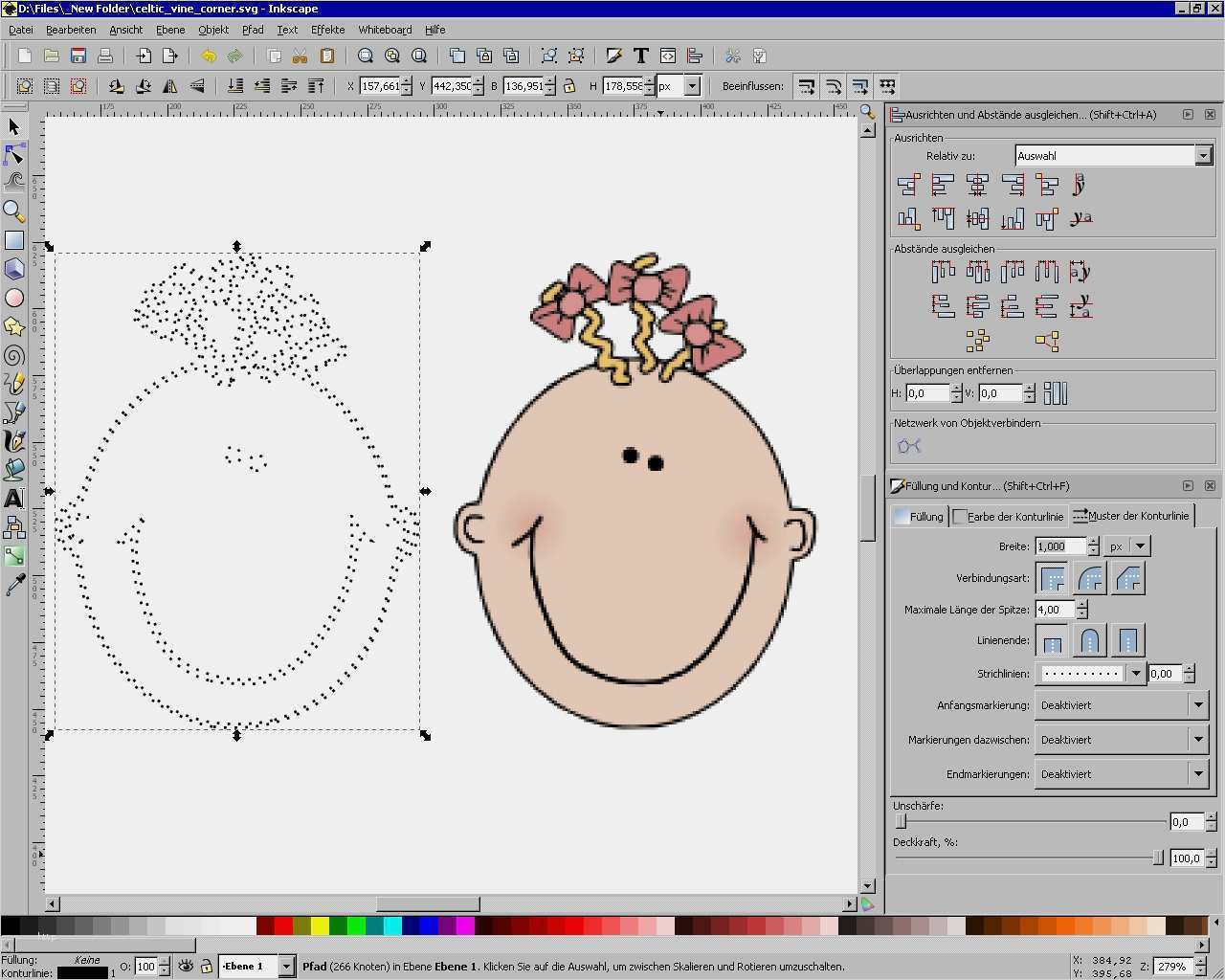The width and height of the screenshot is (1225, 980).
Task: Open the 'Relativ zu' Auswahl dropdown
Action: (1203, 156)
